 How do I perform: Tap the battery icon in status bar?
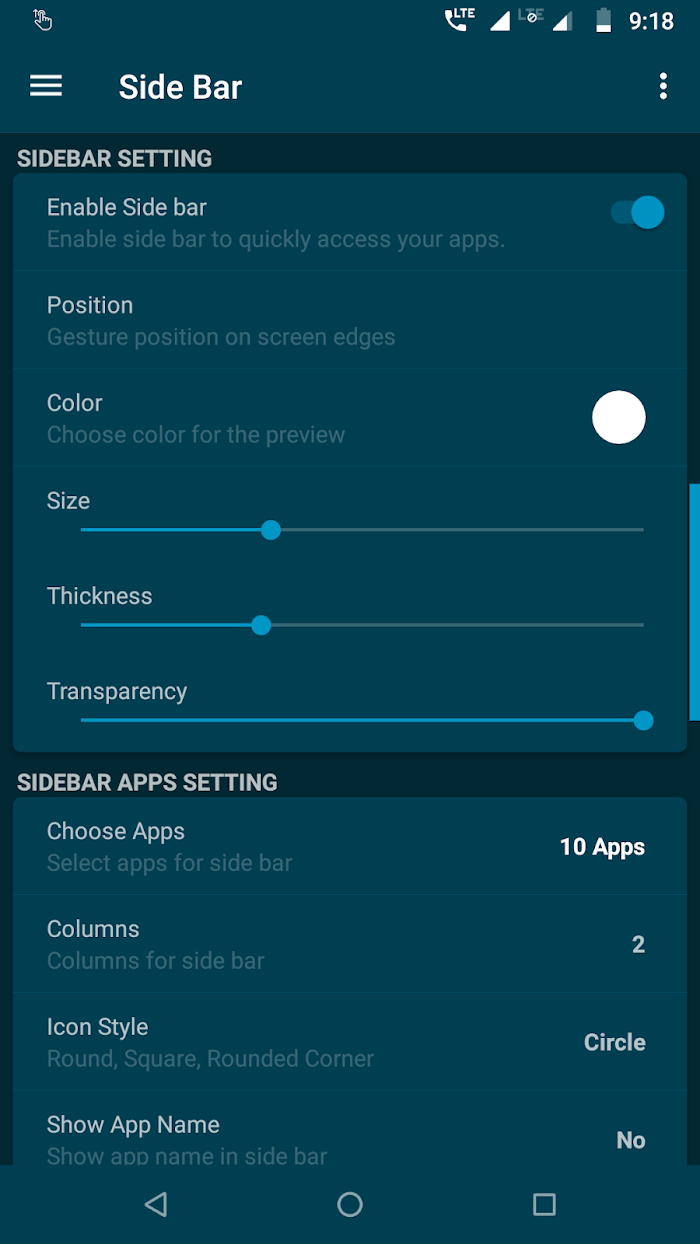point(603,20)
